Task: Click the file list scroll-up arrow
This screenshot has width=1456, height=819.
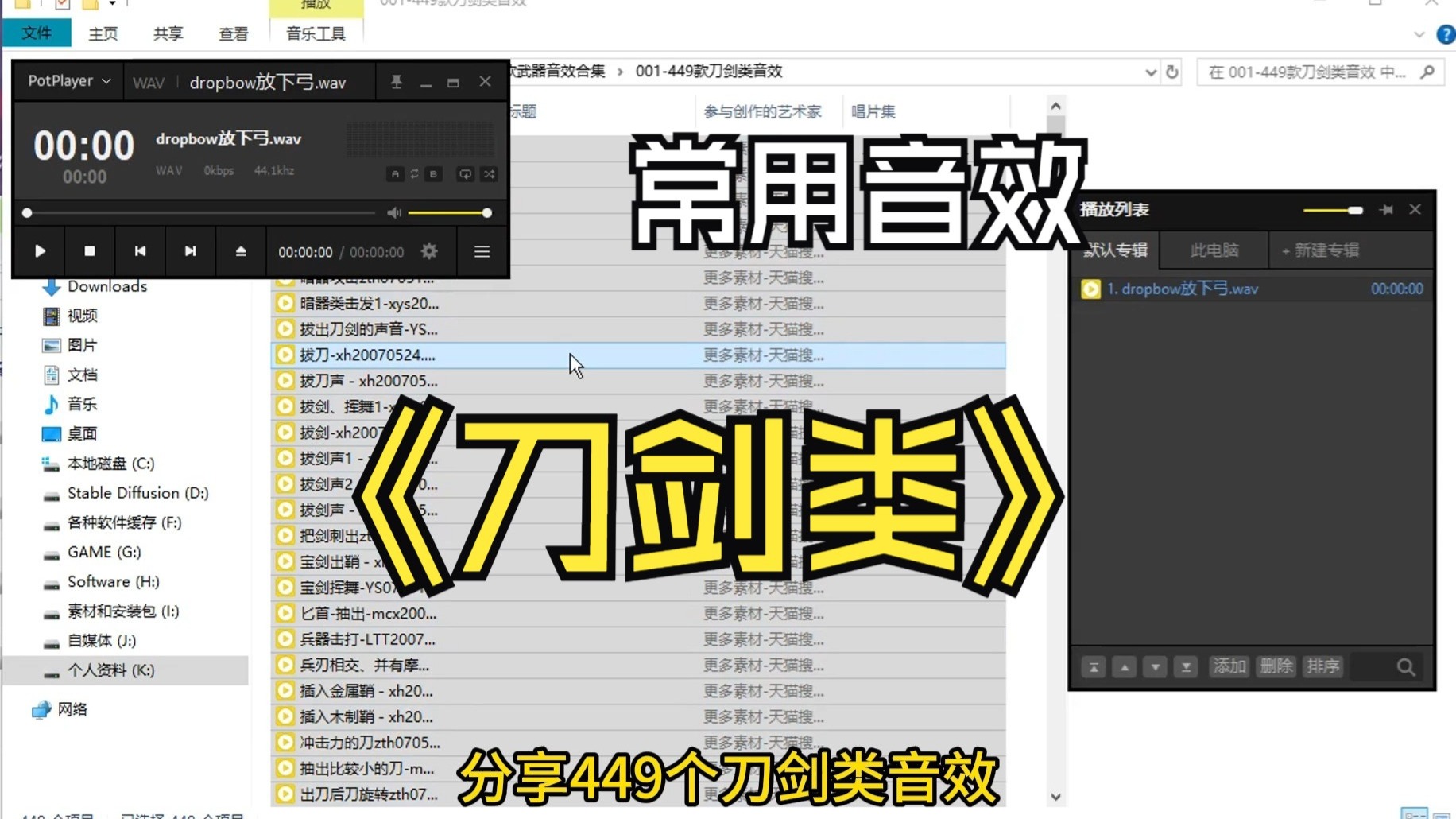Action: [x=1055, y=106]
